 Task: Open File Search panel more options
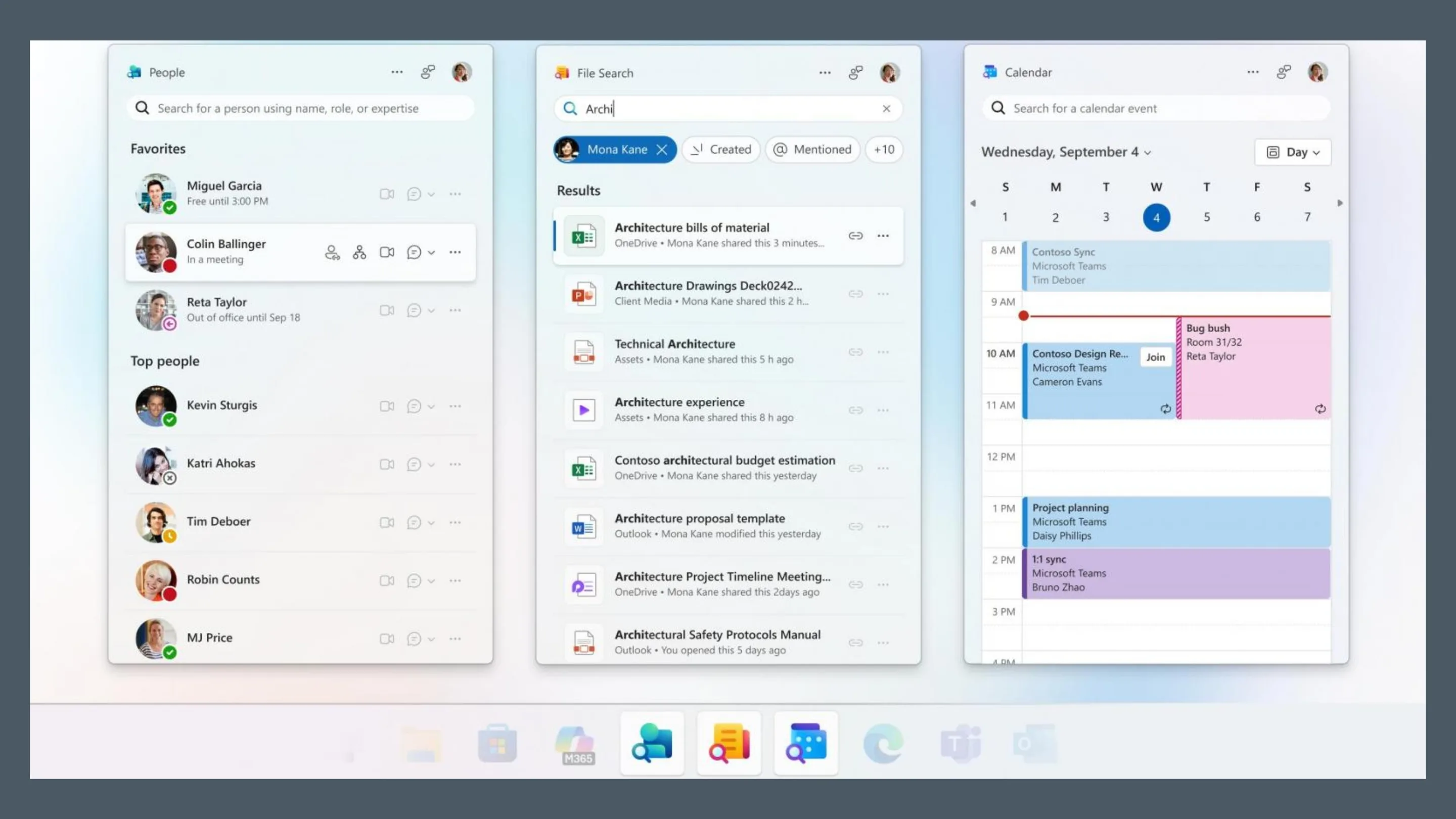pyautogui.click(x=825, y=72)
